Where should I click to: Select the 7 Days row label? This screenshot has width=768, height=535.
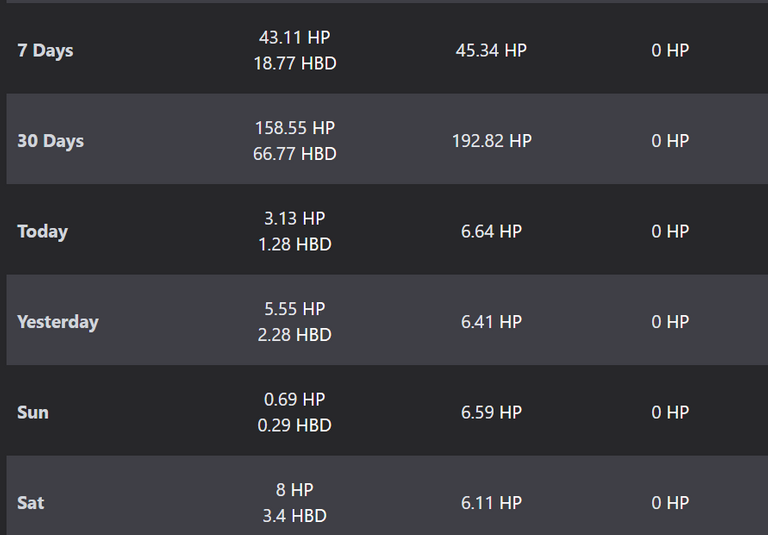(45, 50)
